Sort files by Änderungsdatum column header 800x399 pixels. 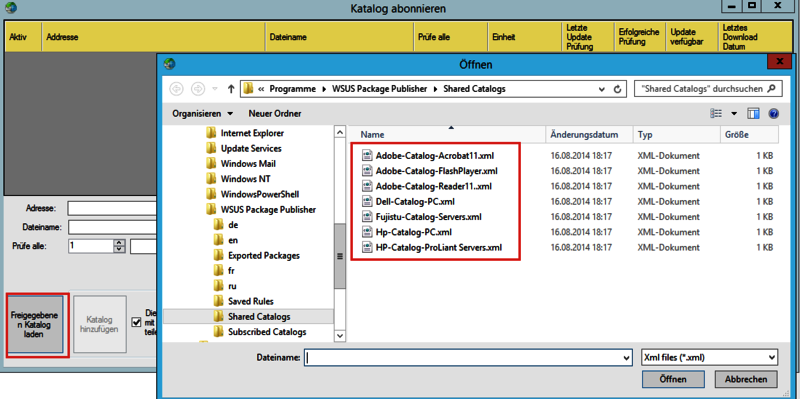pyautogui.click(x=589, y=135)
